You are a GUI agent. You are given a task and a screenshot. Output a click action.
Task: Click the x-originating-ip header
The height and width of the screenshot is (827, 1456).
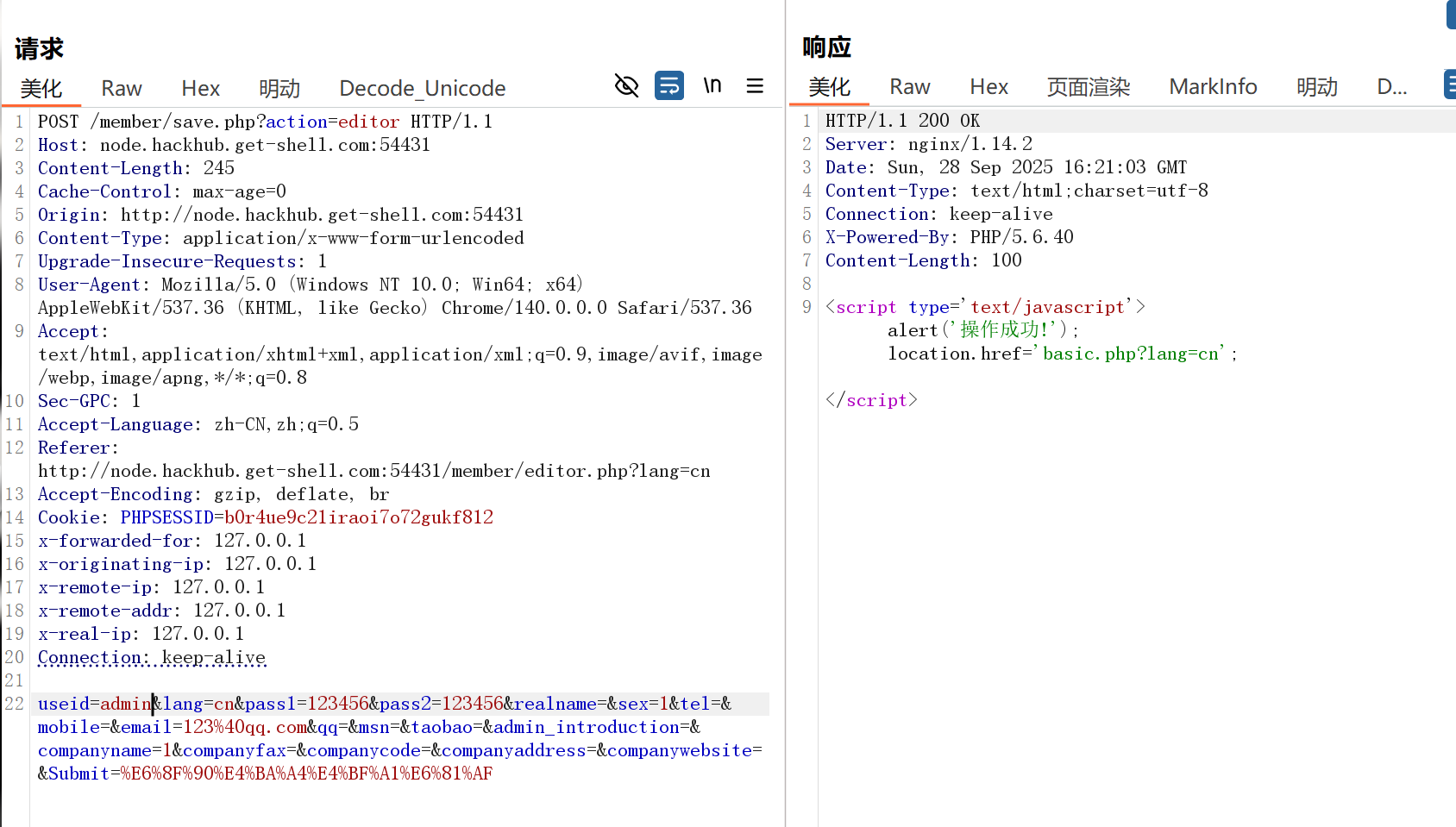tap(177, 564)
